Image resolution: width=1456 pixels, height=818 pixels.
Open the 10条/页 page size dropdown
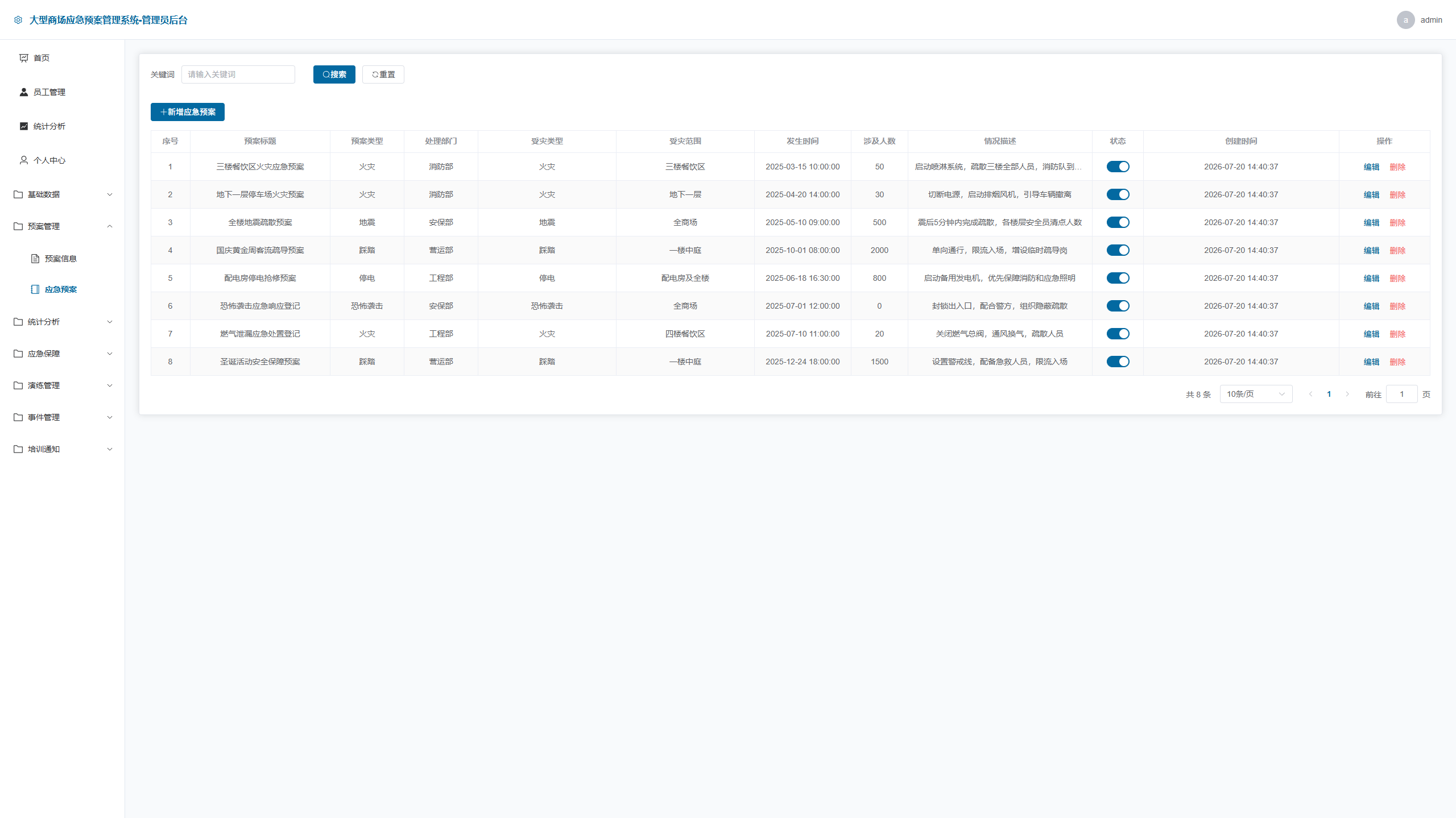(x=1256, y=394)
